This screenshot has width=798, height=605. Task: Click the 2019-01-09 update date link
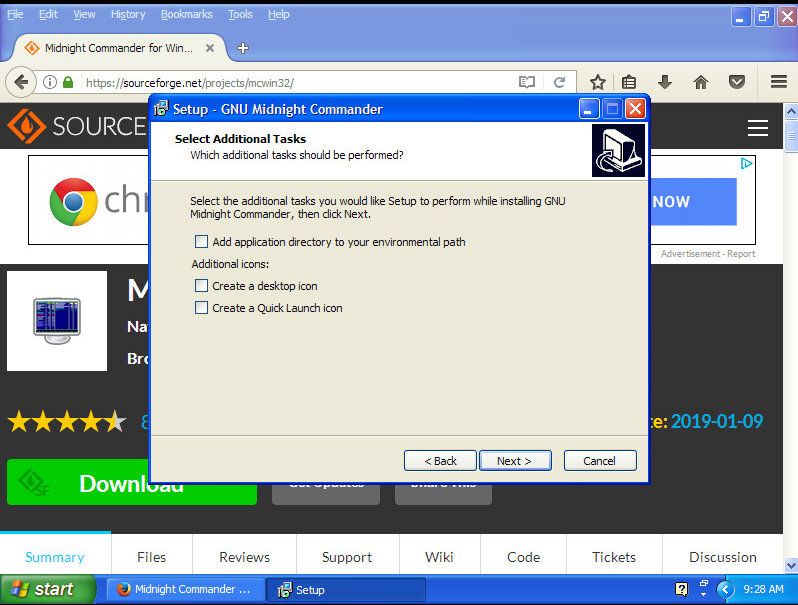(x=717, y=421)
